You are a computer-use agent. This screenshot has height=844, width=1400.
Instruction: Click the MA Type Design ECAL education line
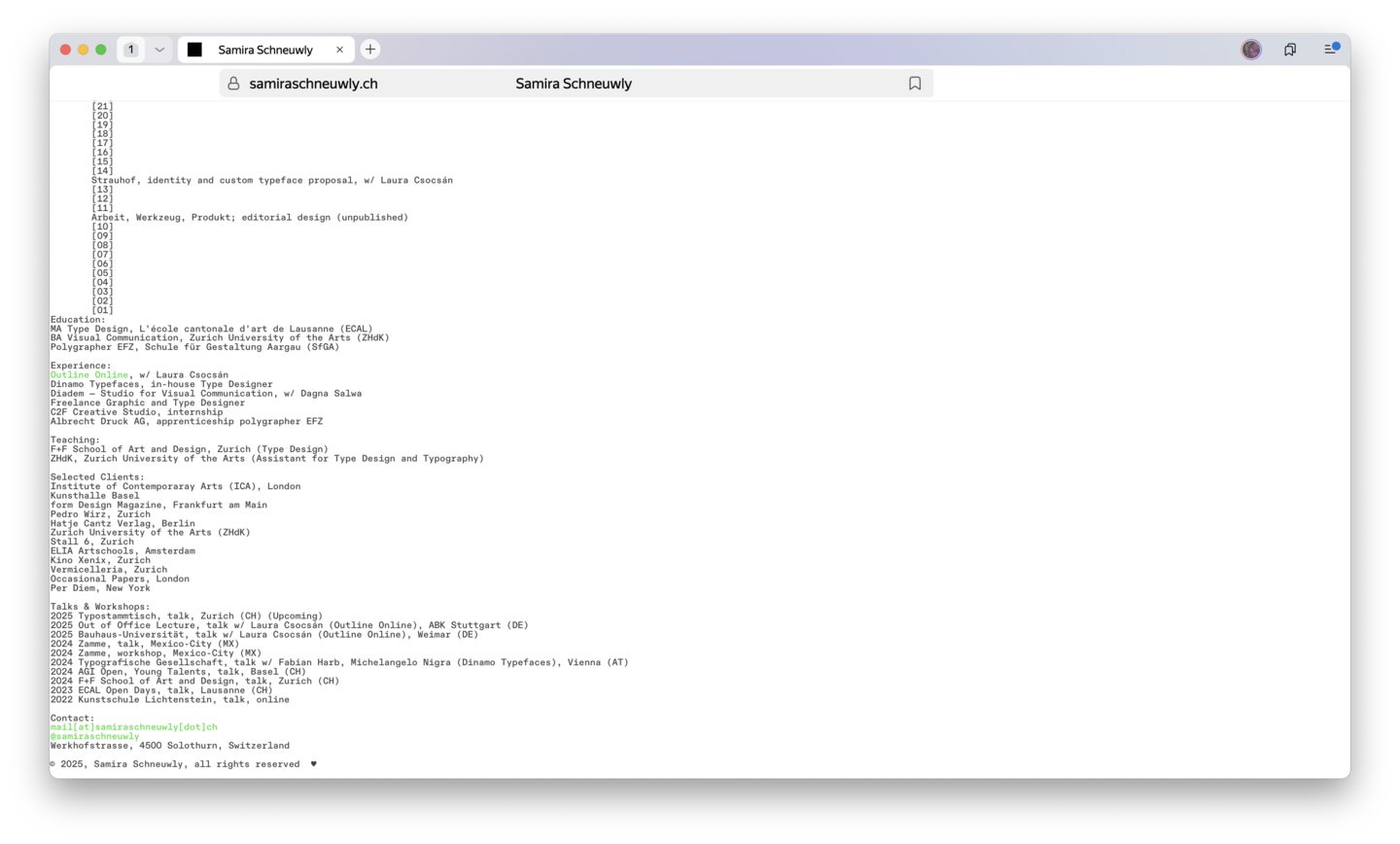212,329
